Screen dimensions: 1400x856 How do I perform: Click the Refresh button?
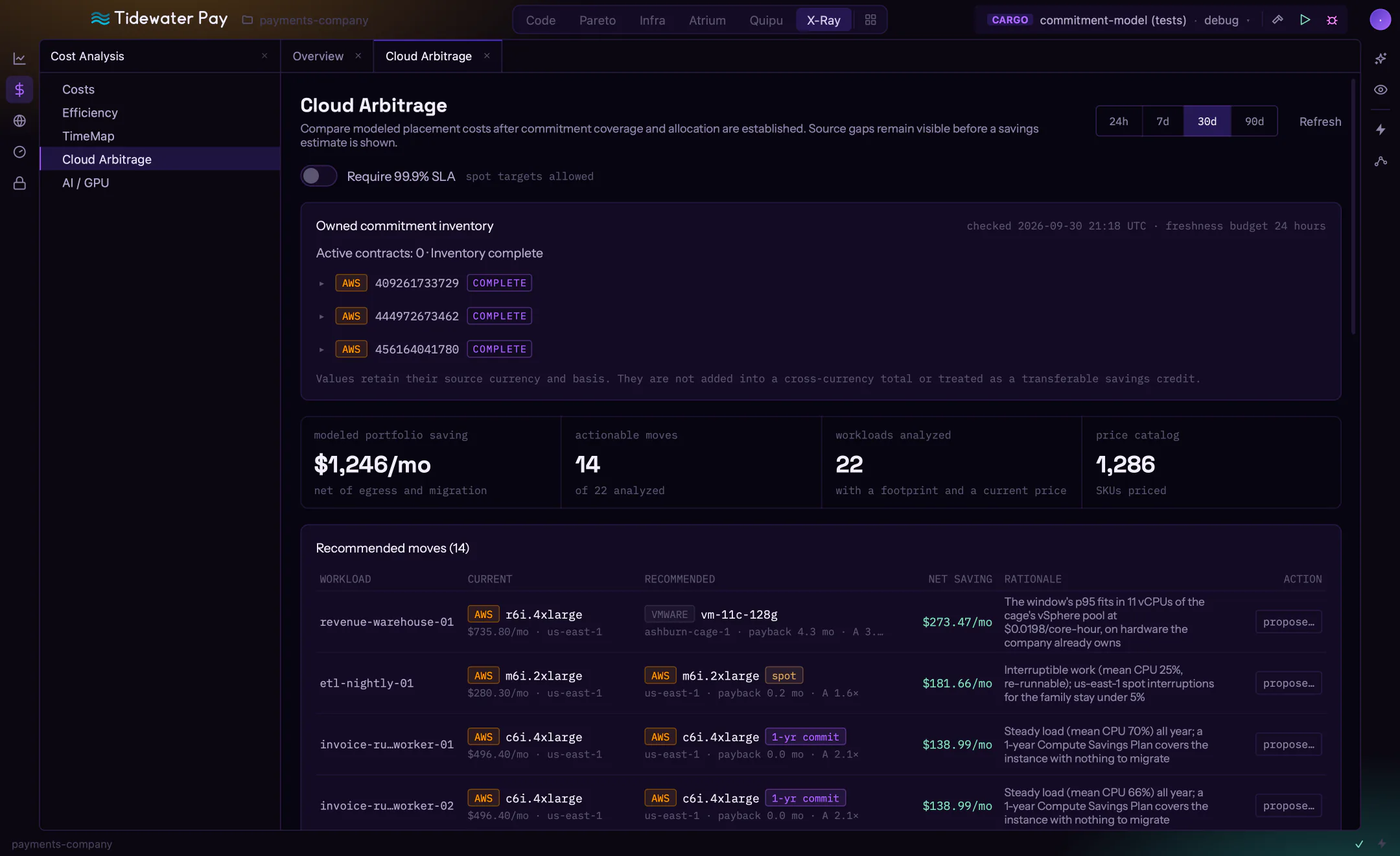coord(1320,121)
